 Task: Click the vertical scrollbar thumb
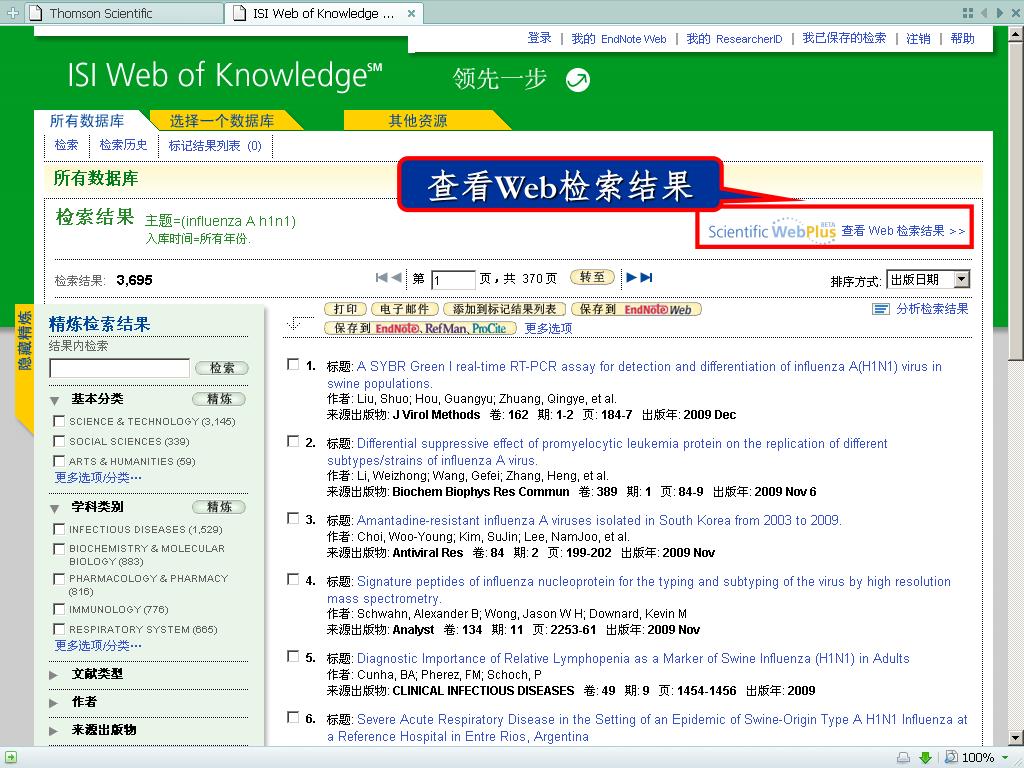[x=1016, y=200]
